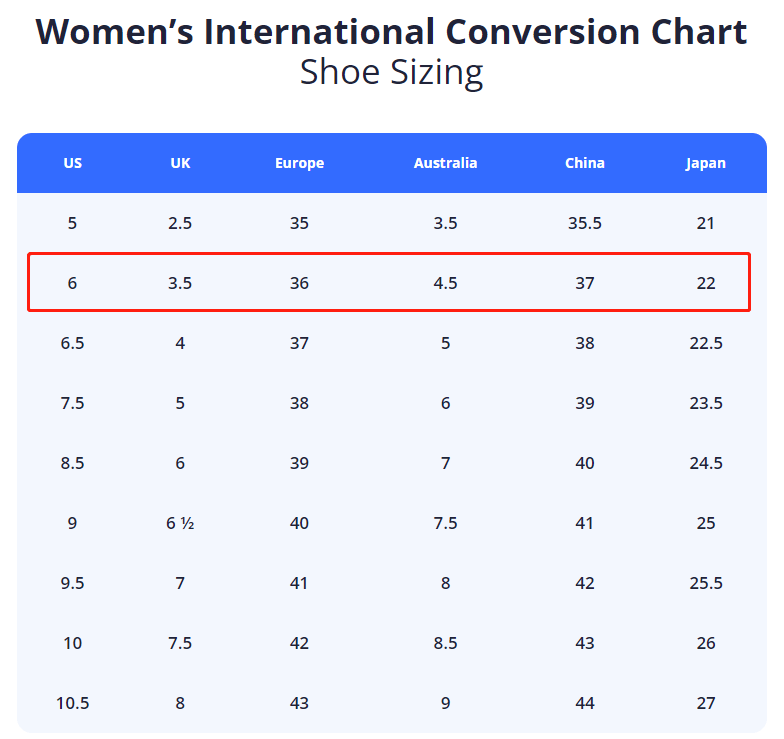The height and width of the screenshot is (739, 784).
Task: Select UK size 3.5 cell
Action: (x=180, y=283)
